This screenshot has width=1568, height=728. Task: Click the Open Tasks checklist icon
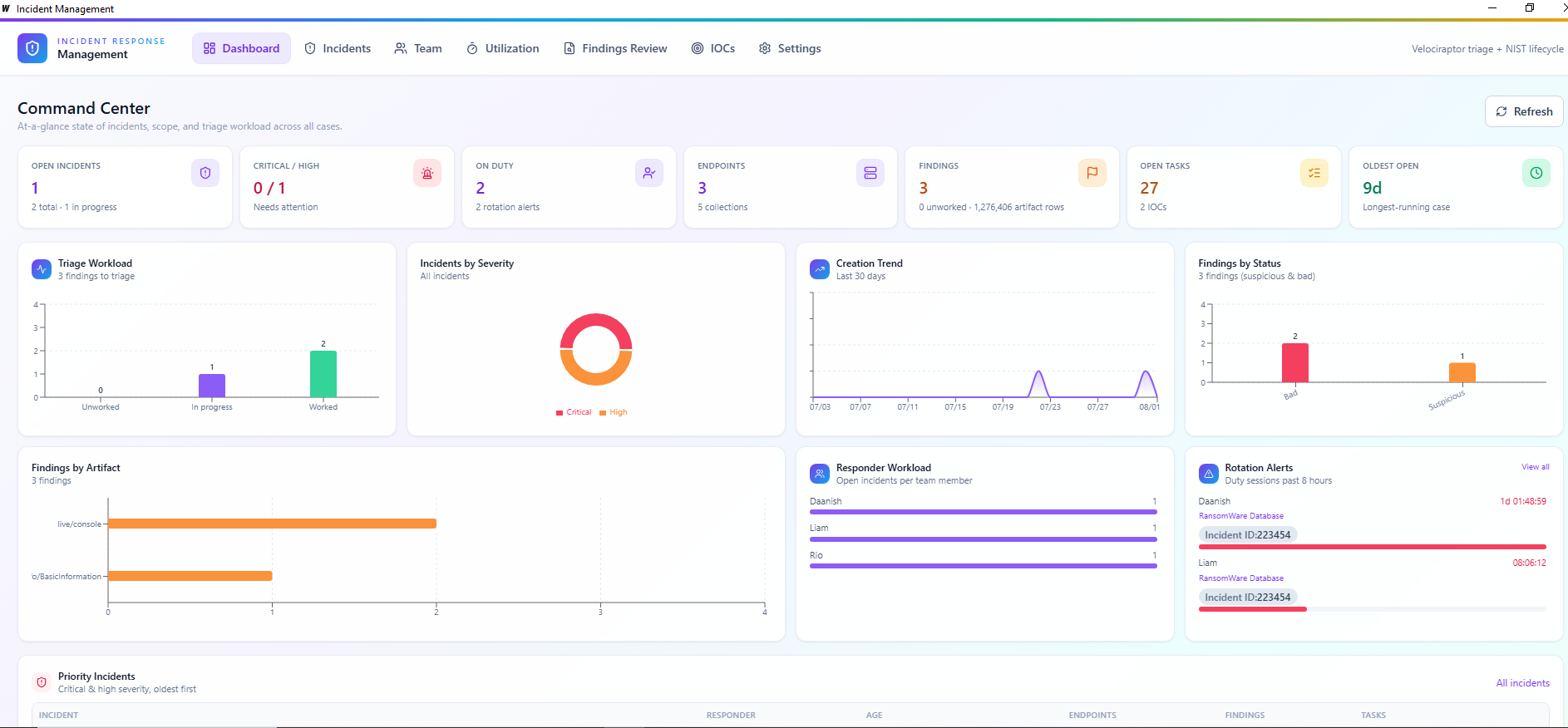tap(1314, 173)
